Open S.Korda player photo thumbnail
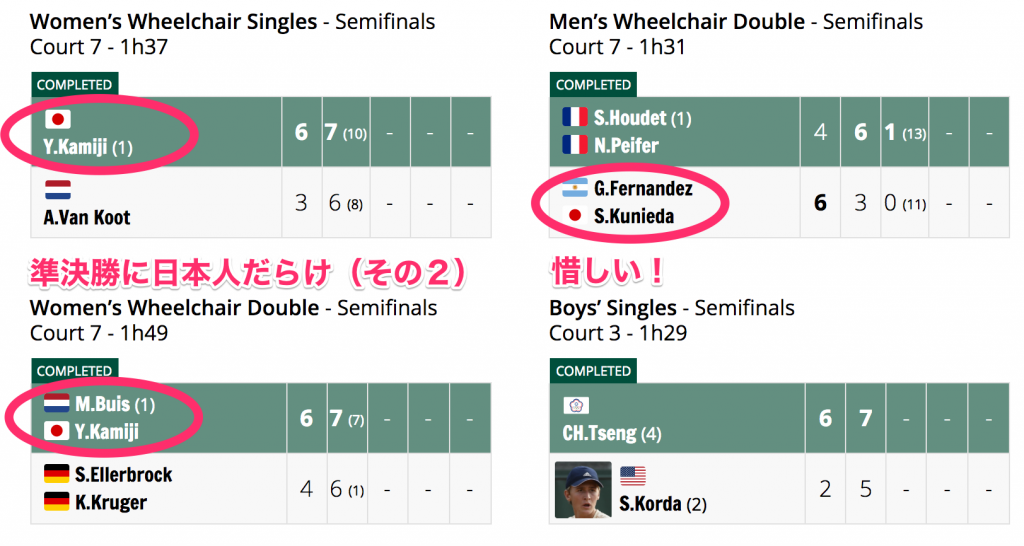The image size is (1024, 546). point(583,489)
